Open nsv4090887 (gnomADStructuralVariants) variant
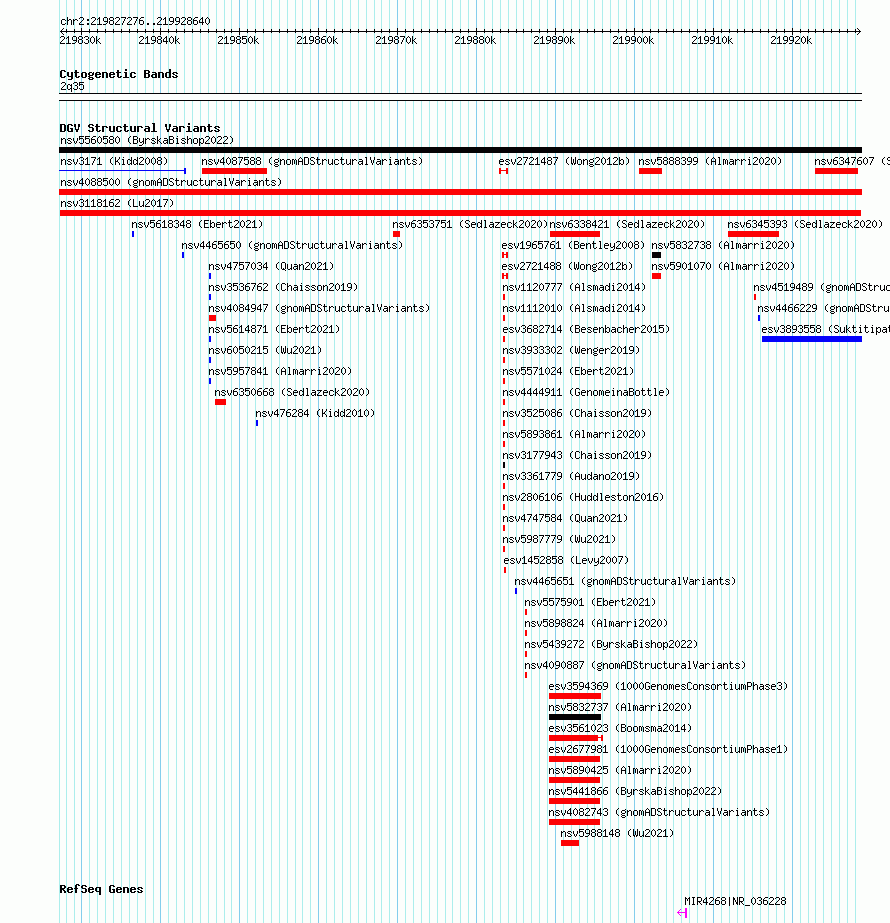890x923 pixels. pos(635,665)
